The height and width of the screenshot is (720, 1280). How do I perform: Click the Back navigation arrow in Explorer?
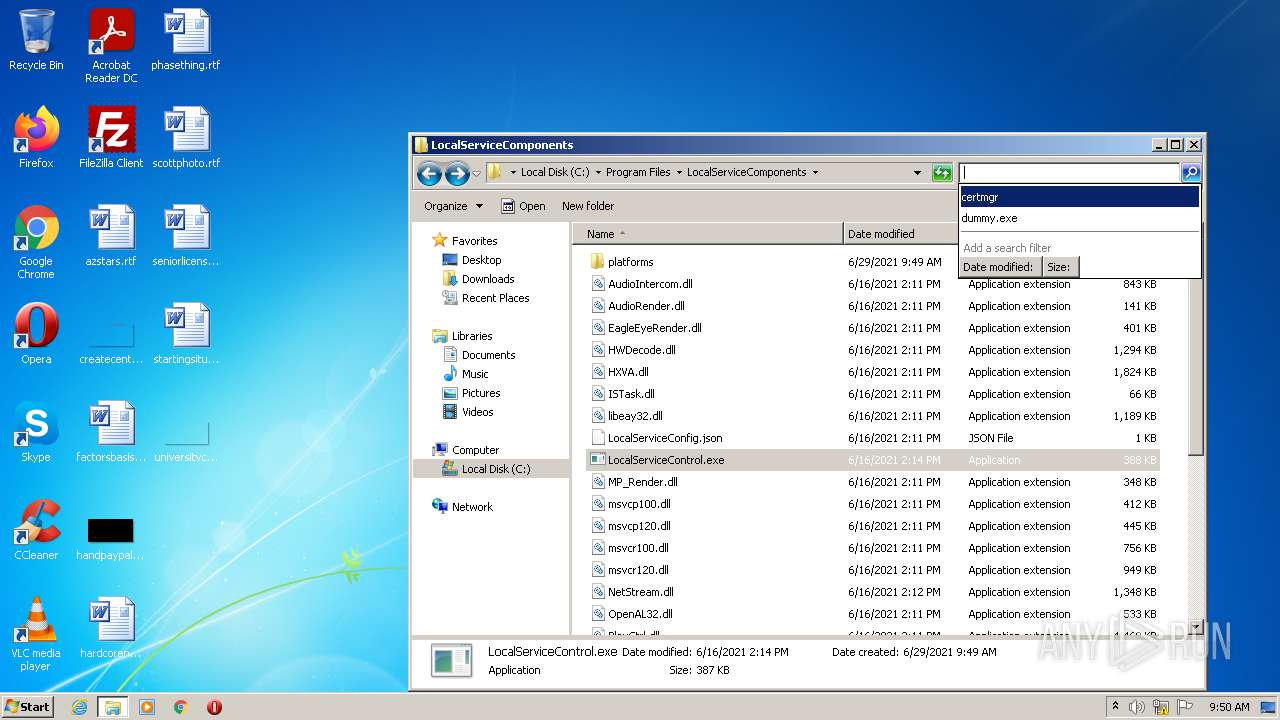pos(429,173)
